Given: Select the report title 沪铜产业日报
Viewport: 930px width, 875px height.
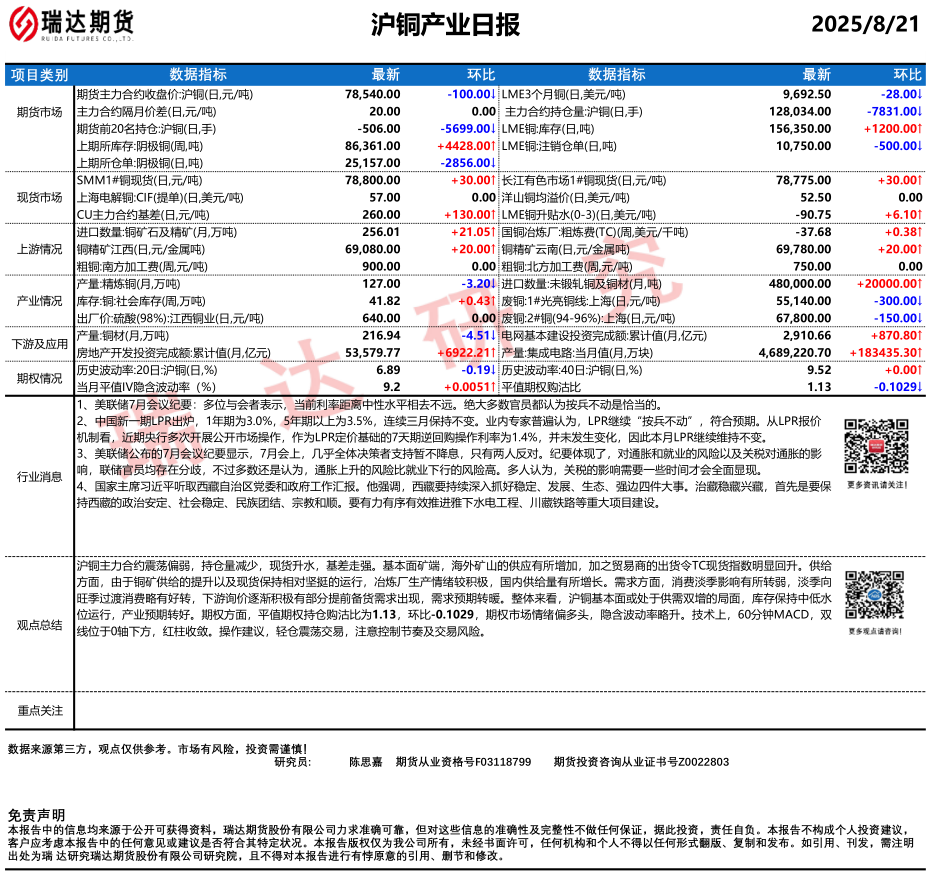Looking at the screenshot, I should (445, 25).
